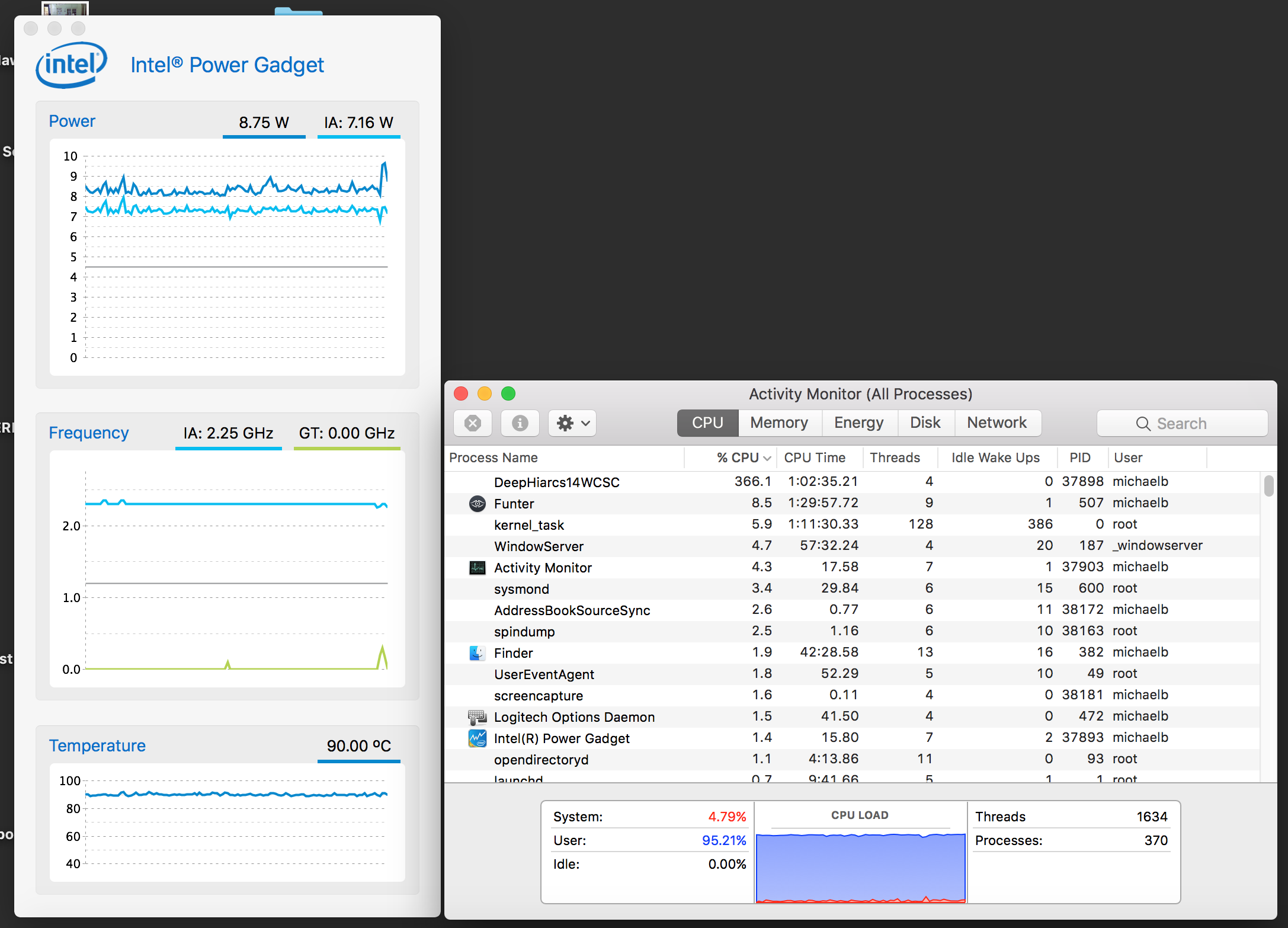Viewport: 1288px width, 928px height.
Task: Click PID 37898 in DeepHiarcs14WCSC row
Action: [1082, 481]
